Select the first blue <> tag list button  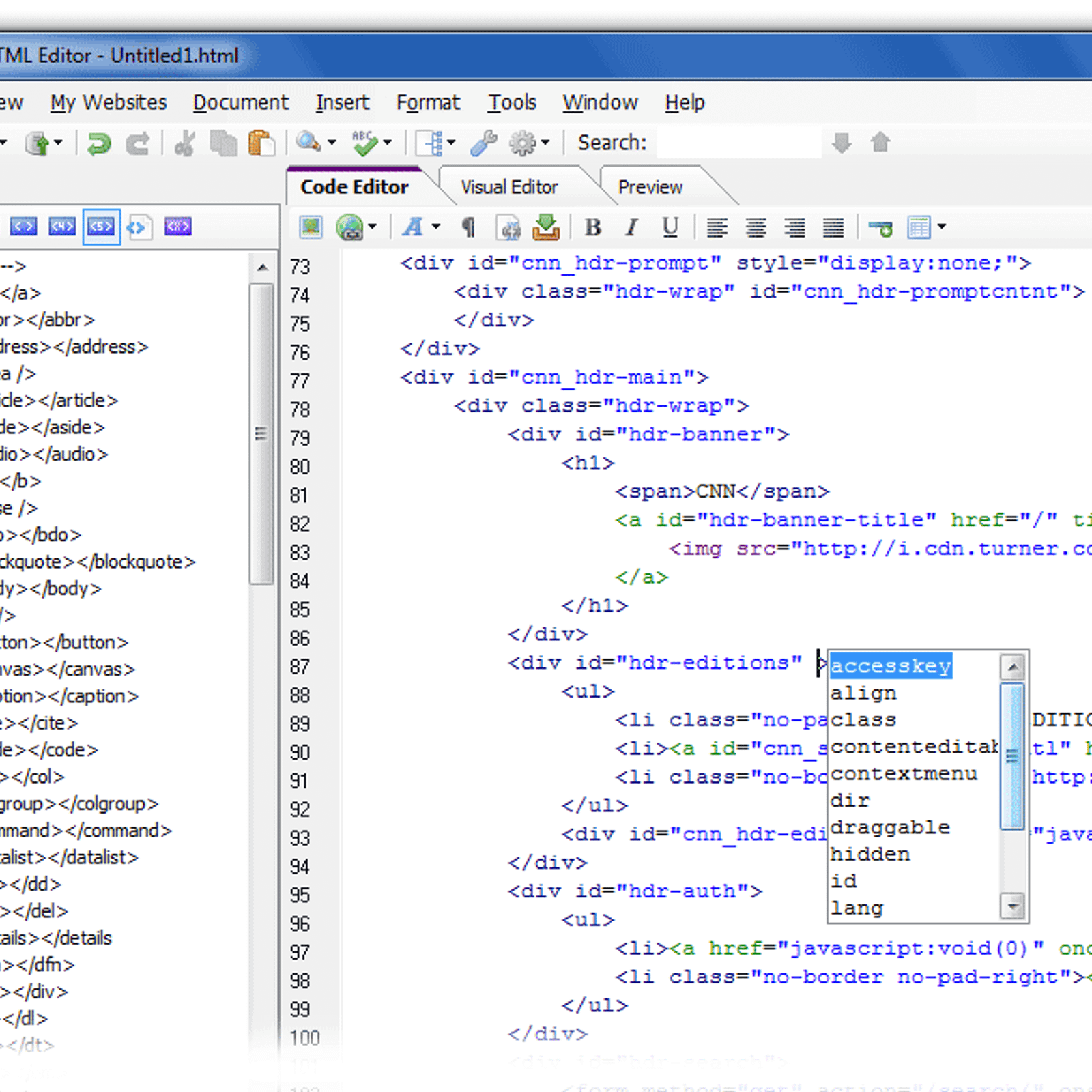coord(23,227)
